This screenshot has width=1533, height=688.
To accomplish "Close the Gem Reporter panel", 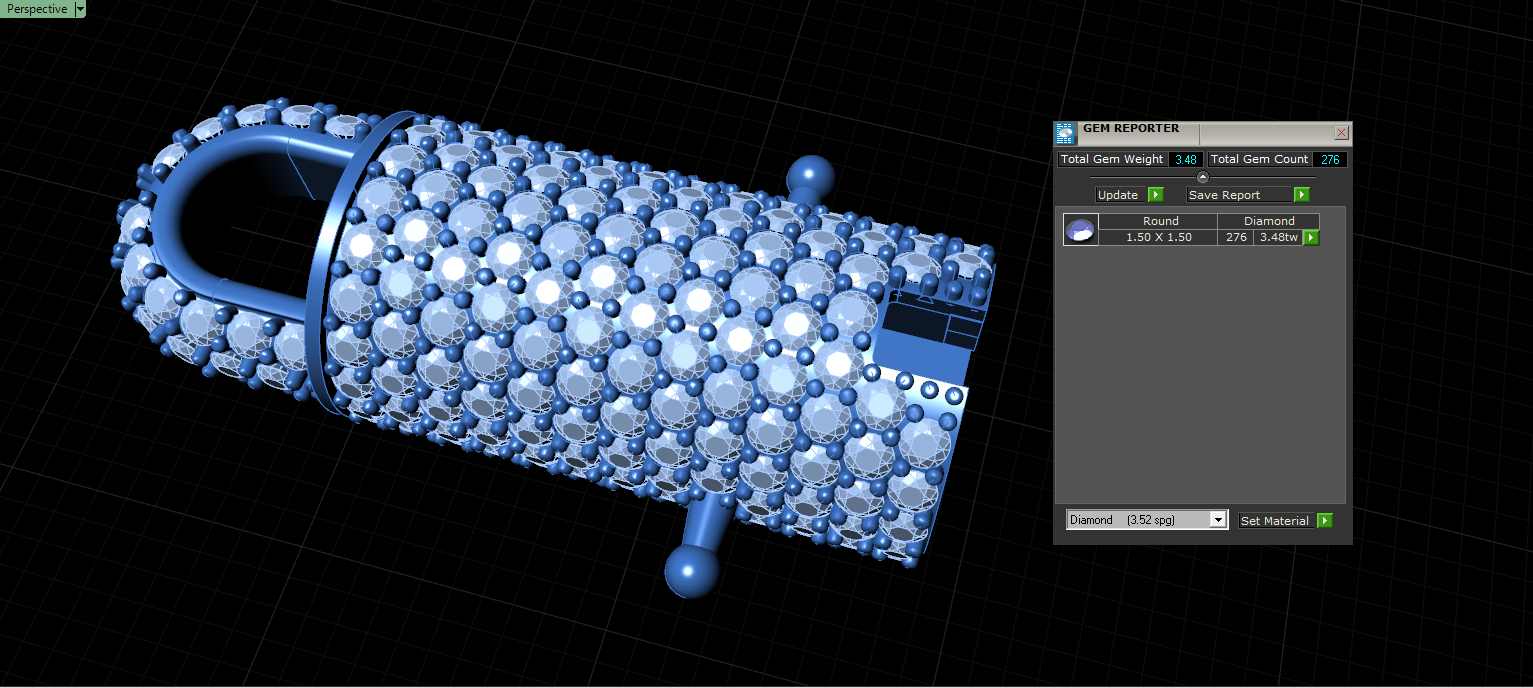I will 1341,133.
